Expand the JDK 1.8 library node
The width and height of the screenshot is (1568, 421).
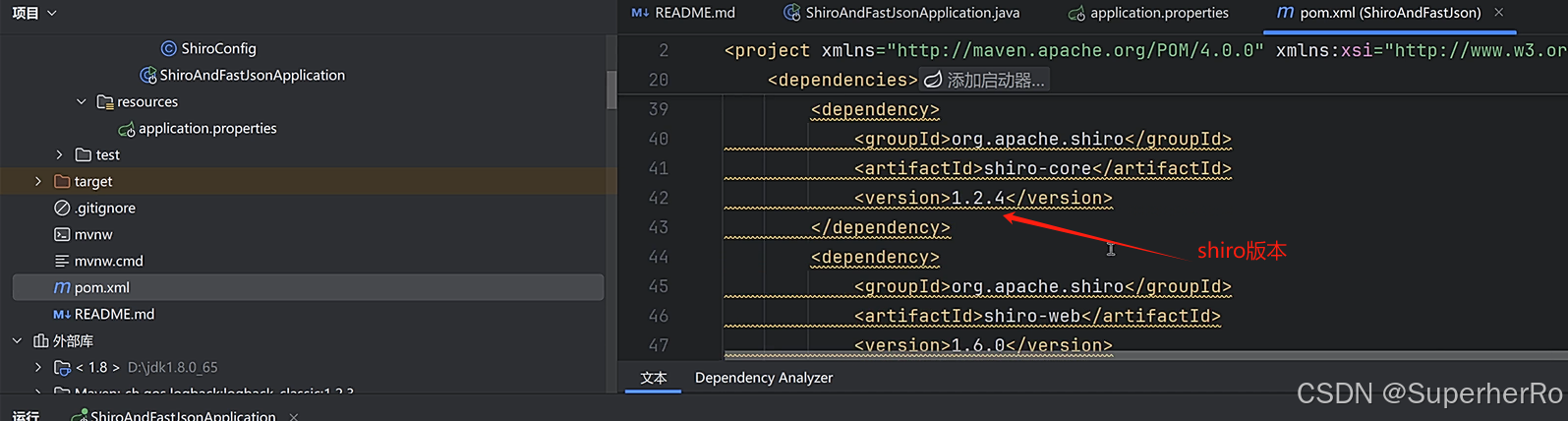click(38, 367)
